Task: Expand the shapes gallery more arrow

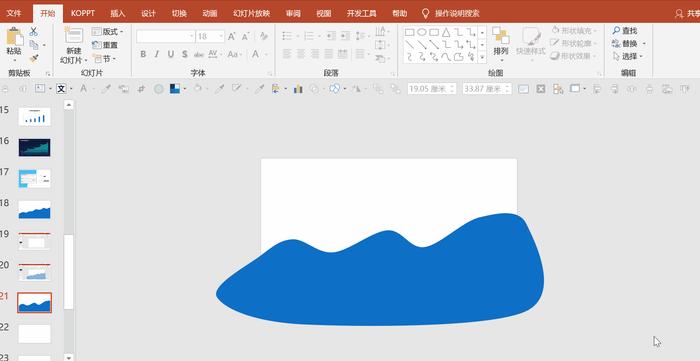Action: [482, 57]
